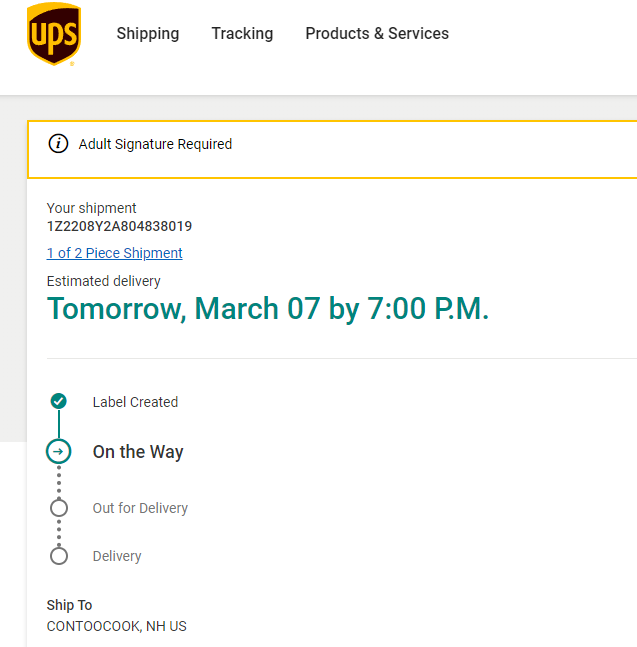Viewport: 637px width, 647px height.
Task: Select the Out for Delivery step label
Action: click(140, 508)
